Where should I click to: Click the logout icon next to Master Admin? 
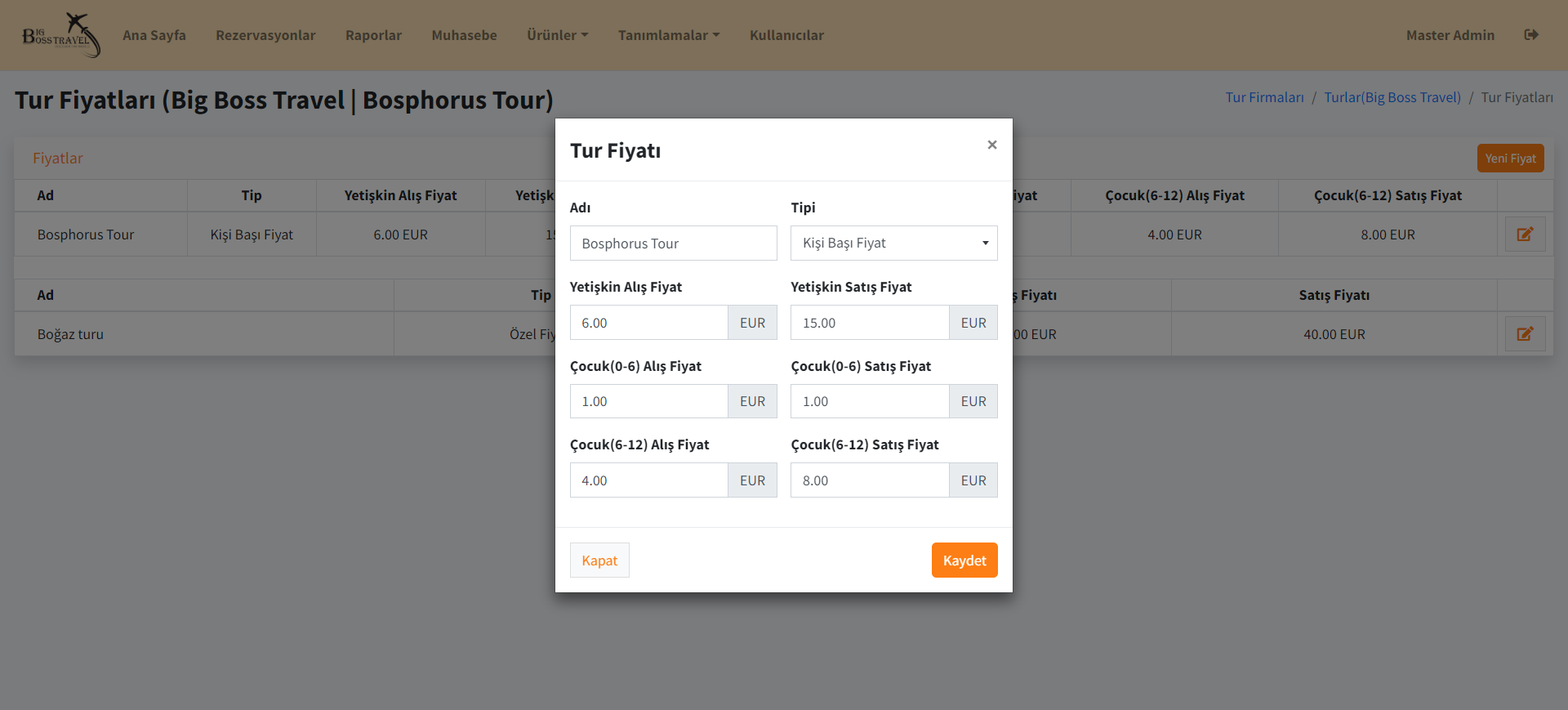coord(1531,34)
